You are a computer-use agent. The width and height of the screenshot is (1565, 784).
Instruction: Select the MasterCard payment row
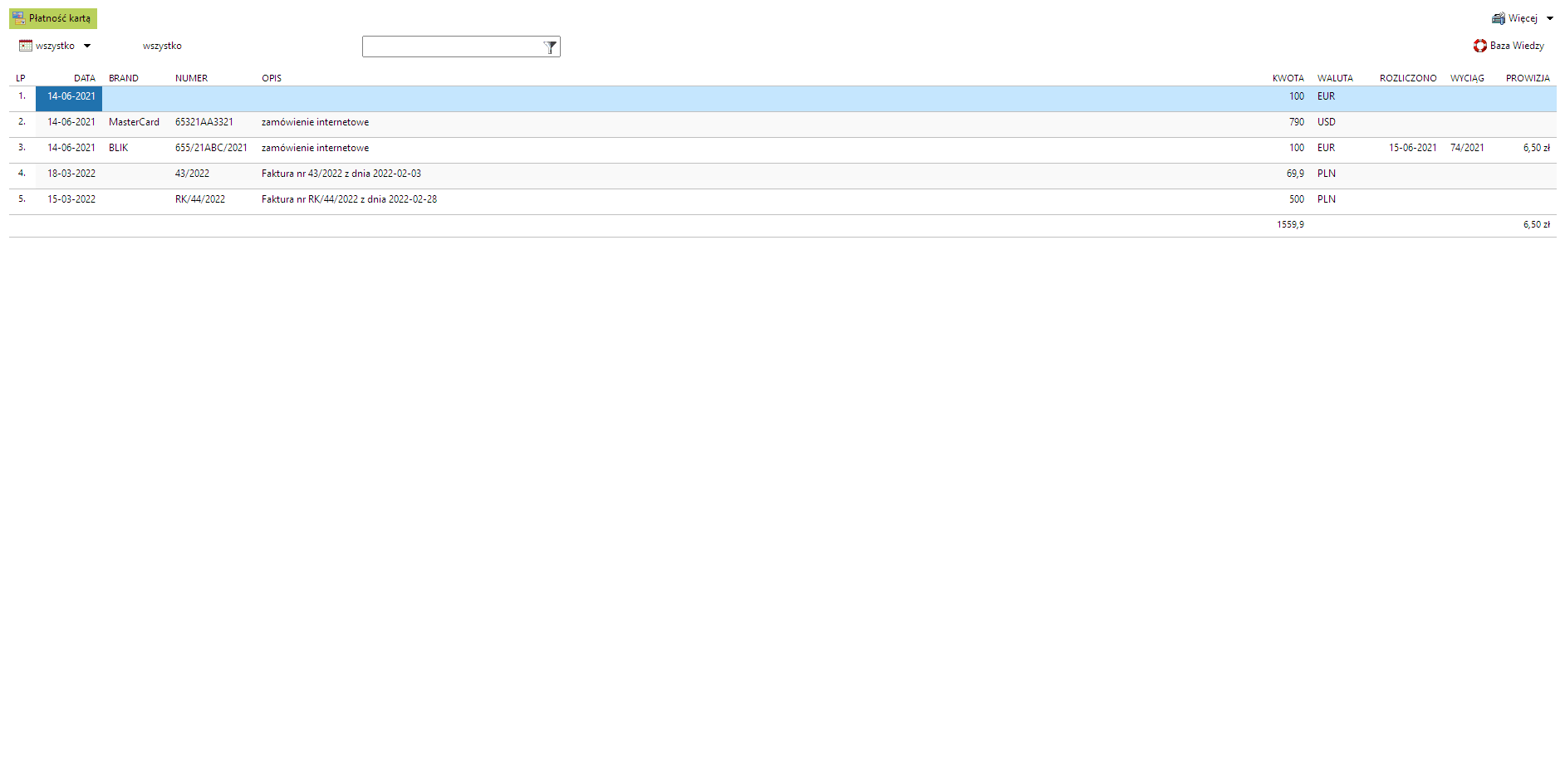[x=134, y=122]
